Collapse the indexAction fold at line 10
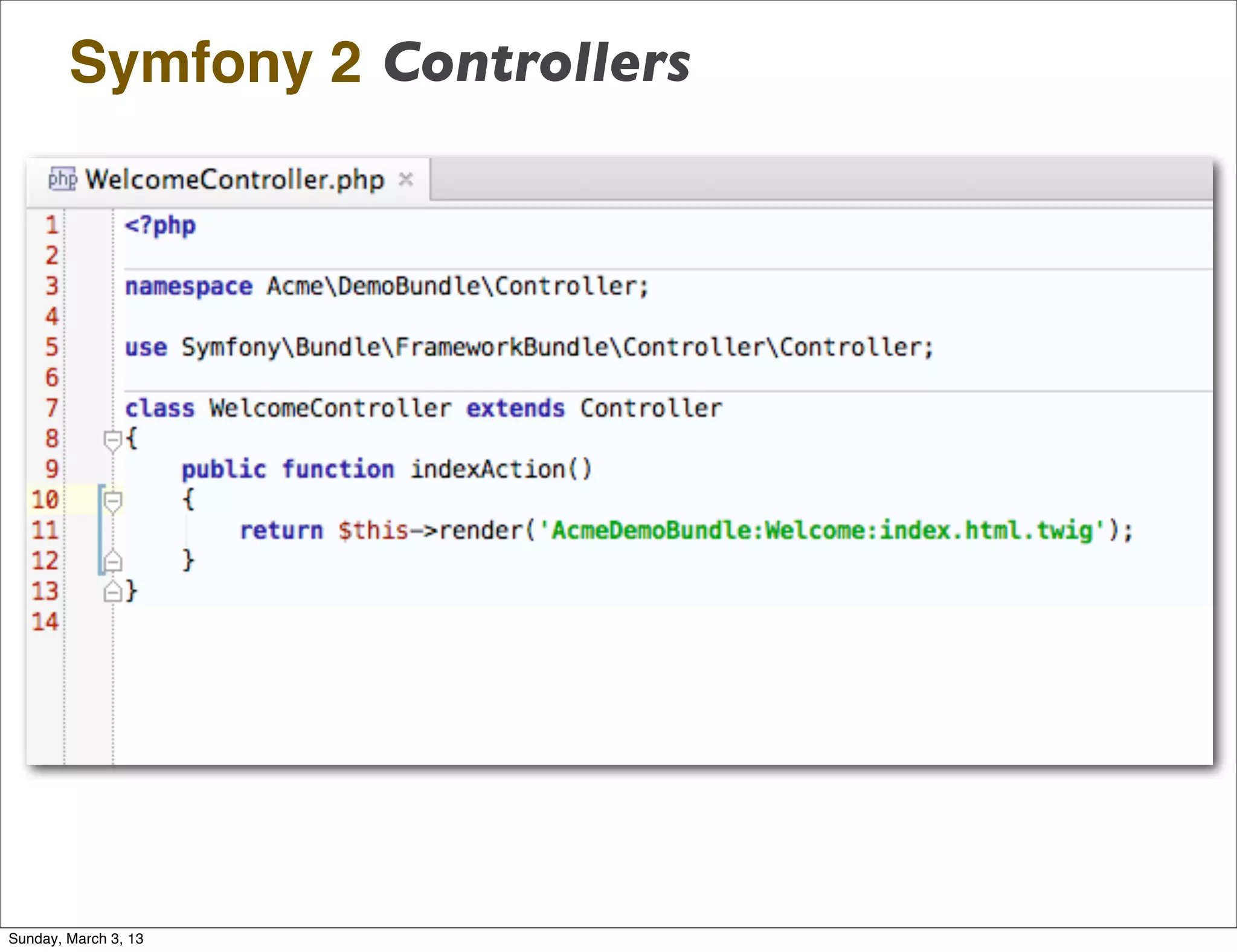Image resolution: width=1237 pixels, height=952 pixels. 112,501
